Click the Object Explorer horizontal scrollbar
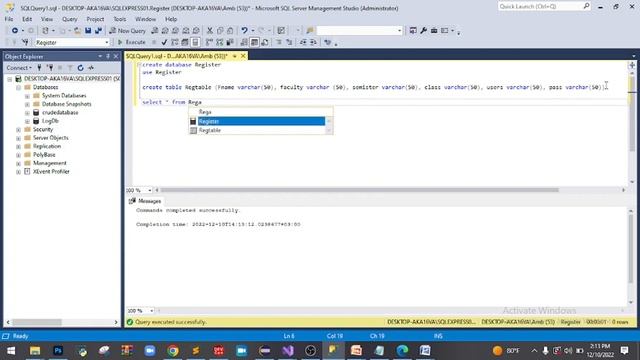The width and height of the screenshot is (640, 360). point(37,322)
